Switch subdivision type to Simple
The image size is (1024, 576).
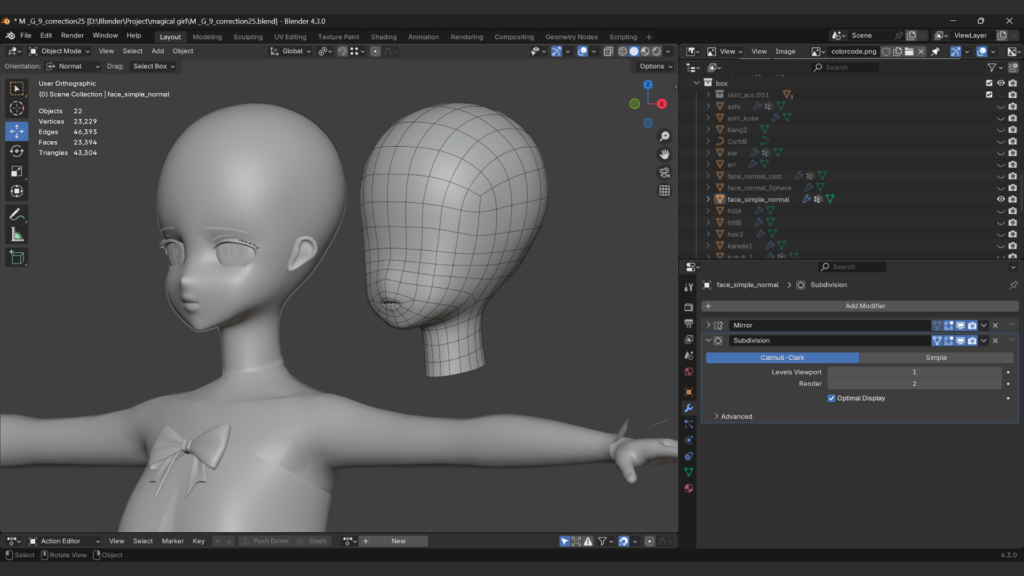click(x=936, y=357)
